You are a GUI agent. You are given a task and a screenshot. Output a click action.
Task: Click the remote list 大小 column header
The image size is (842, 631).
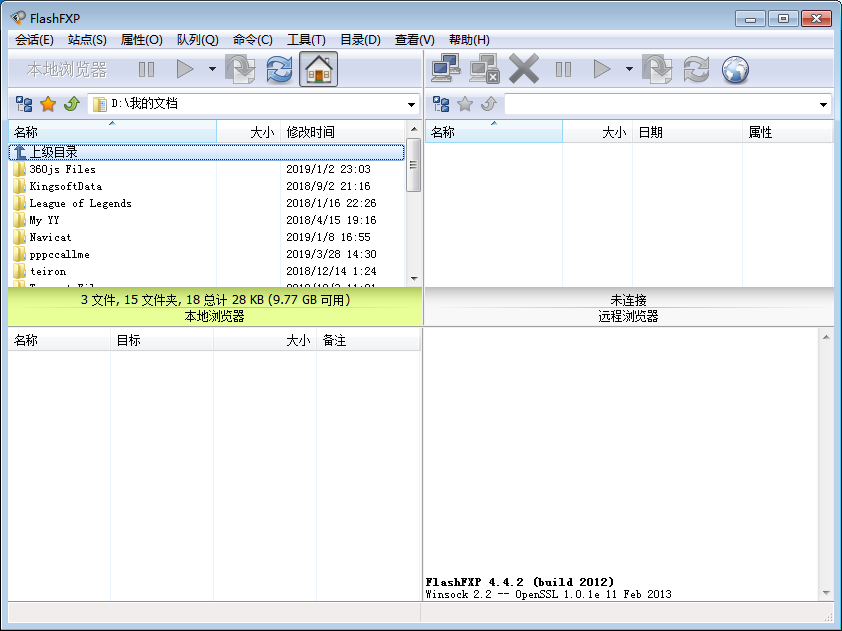[598, 132]
